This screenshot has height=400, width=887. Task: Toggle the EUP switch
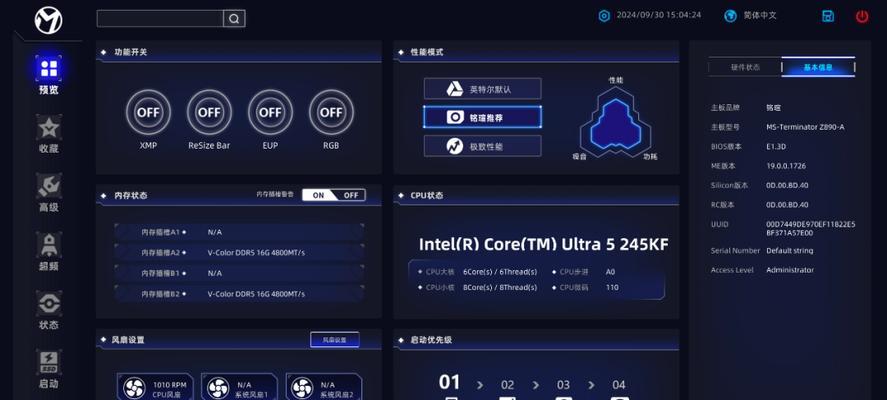(270, 112)
